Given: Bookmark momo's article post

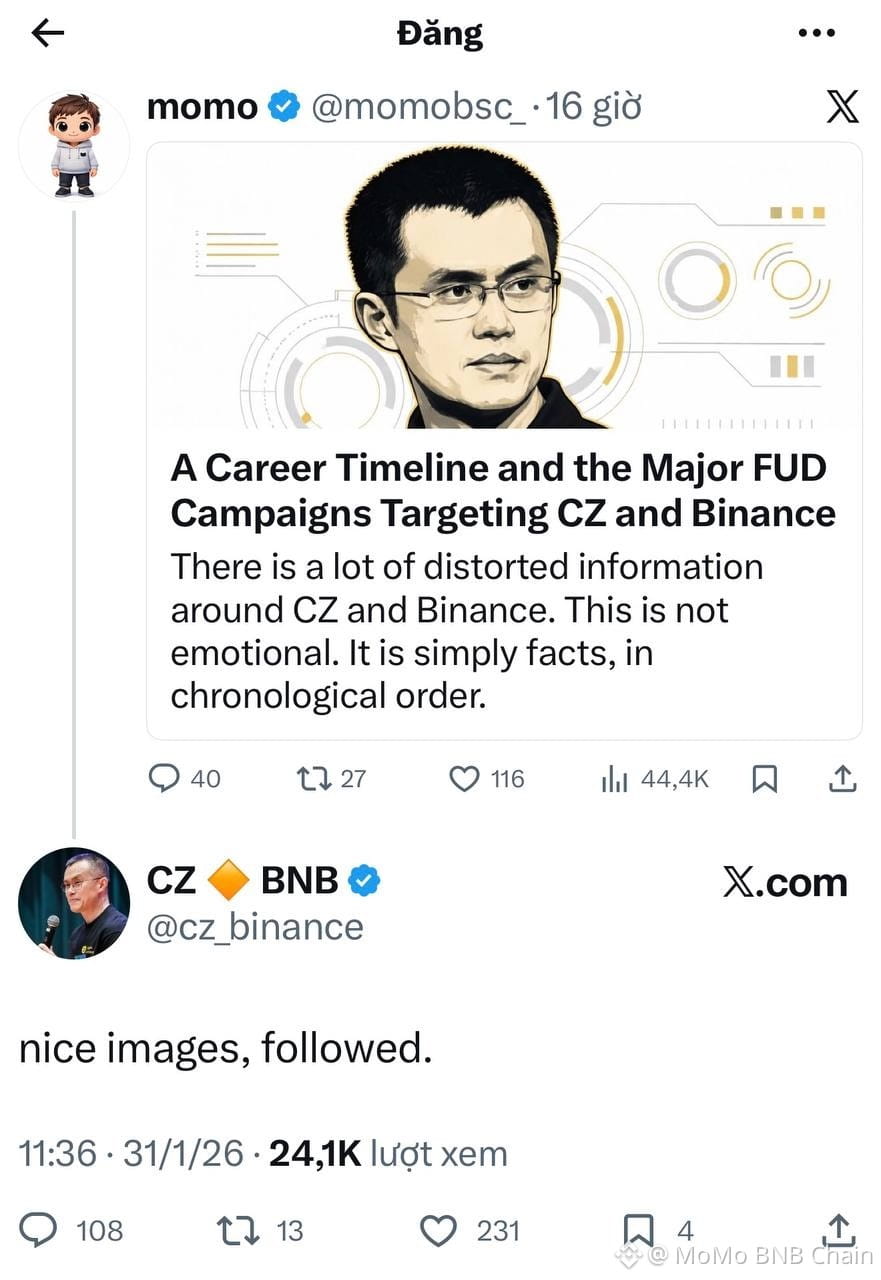Looking at the screenshot, I should (764, 778).
